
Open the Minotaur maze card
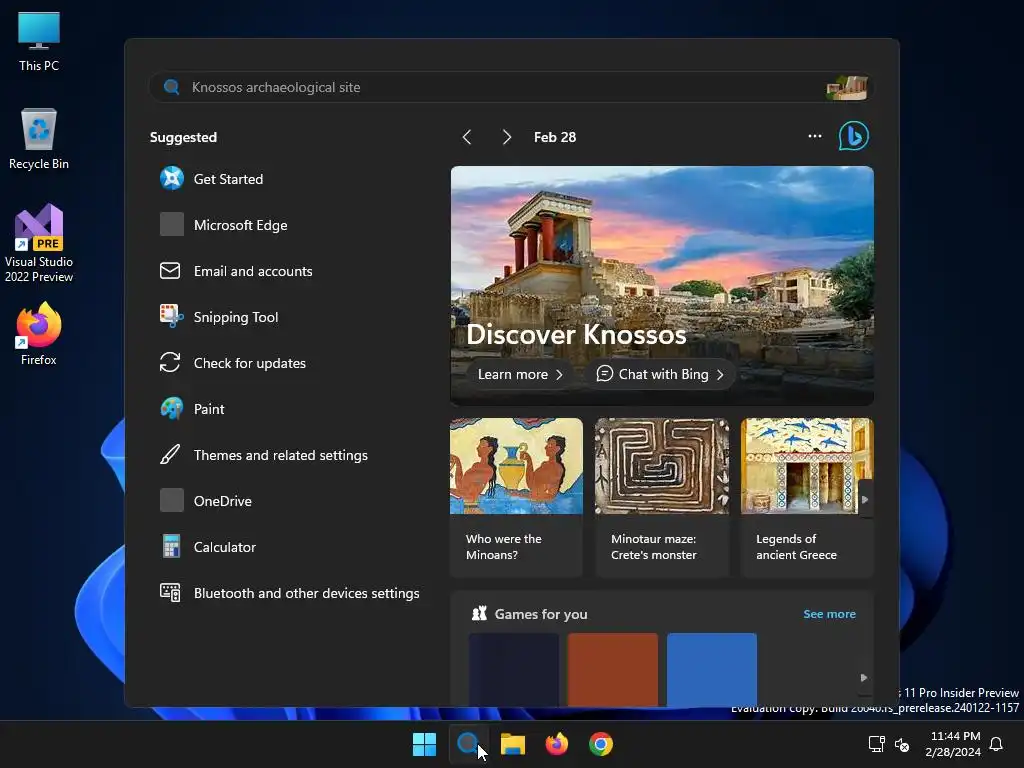tap(662, 497)
